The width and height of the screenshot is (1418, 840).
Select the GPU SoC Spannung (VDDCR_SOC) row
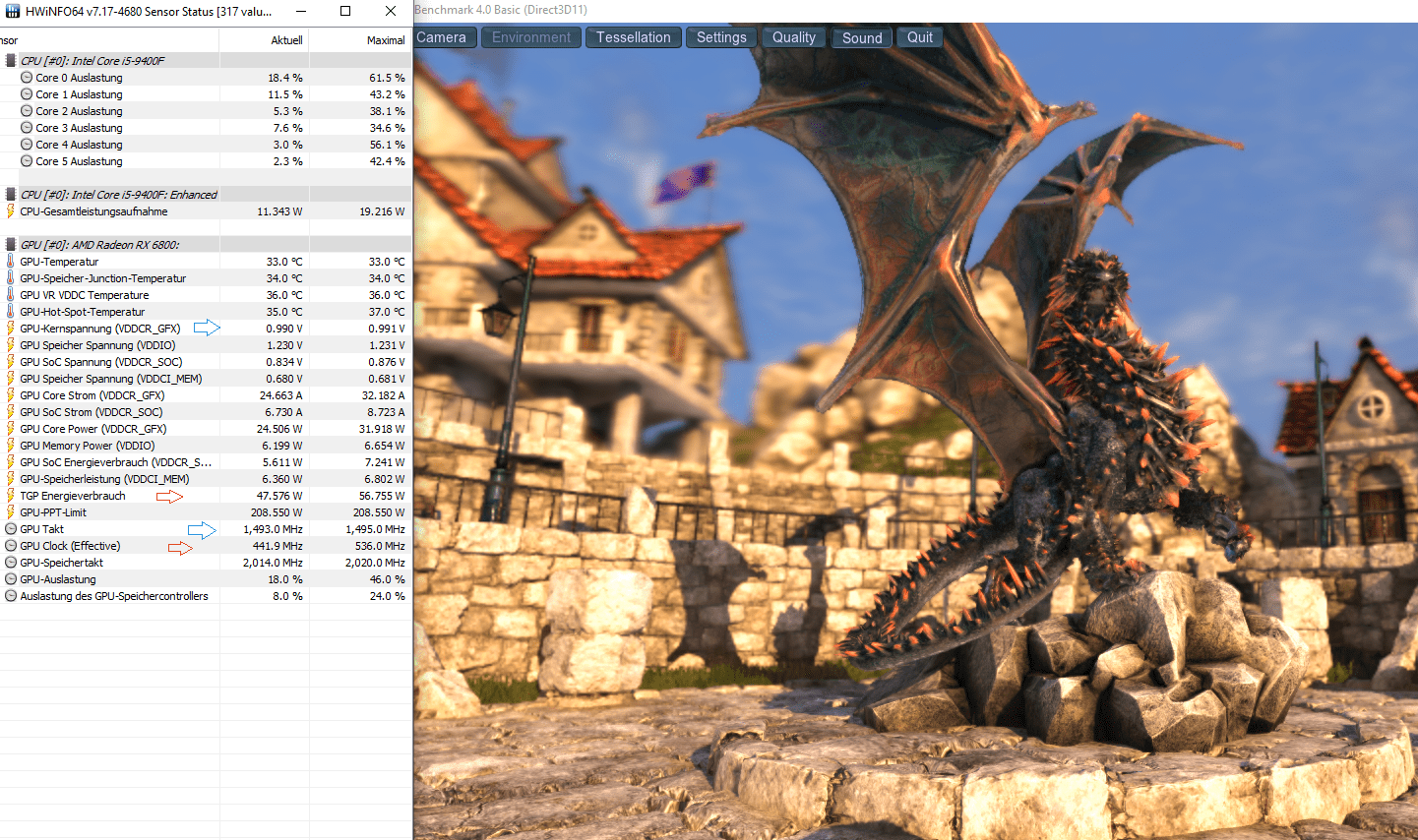tap(206, 362)
